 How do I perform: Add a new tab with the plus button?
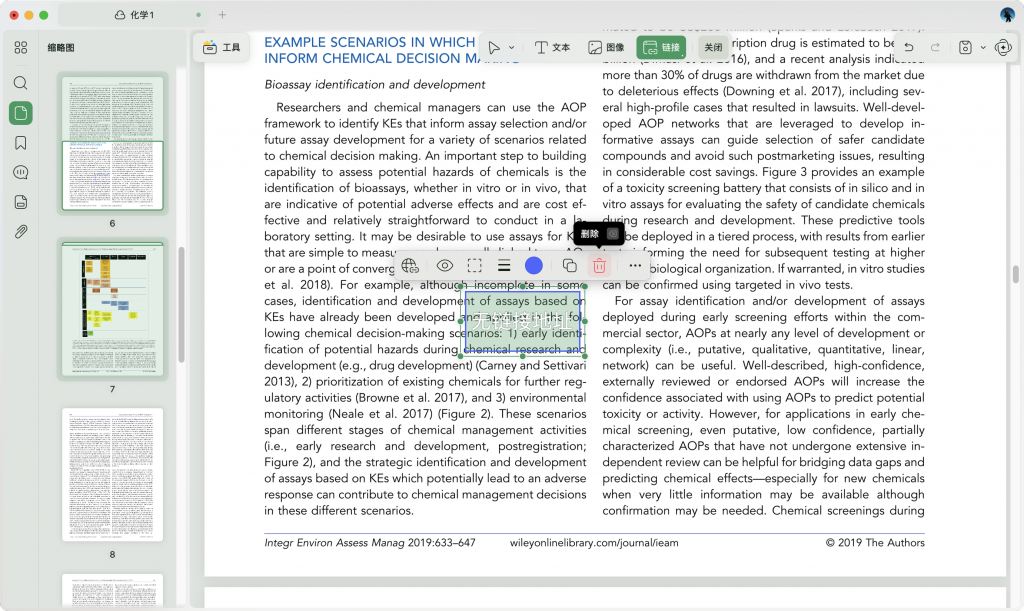[222, 14]
